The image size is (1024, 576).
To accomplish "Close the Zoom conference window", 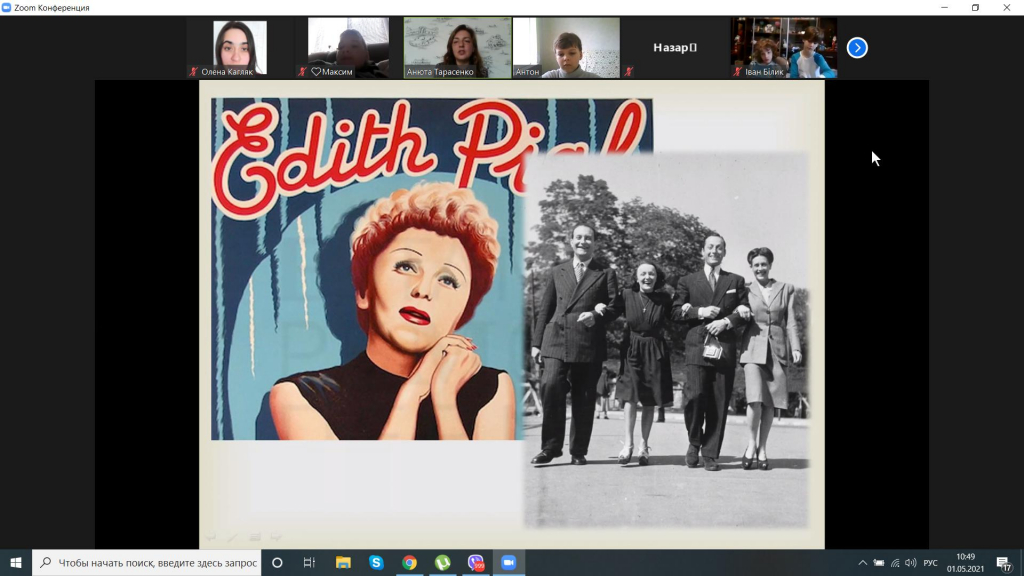I will coord(1006,8).
